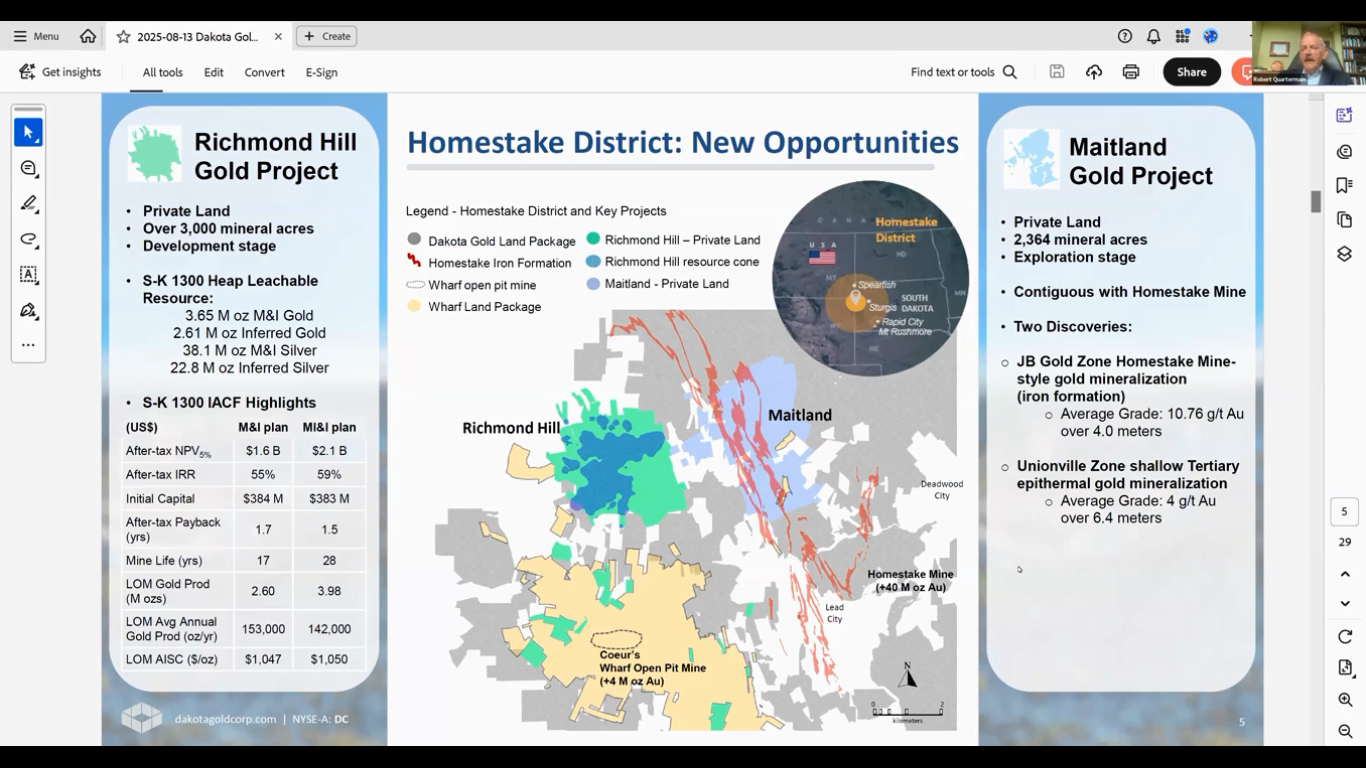Select the add text box tool

(x=28, y=275)
